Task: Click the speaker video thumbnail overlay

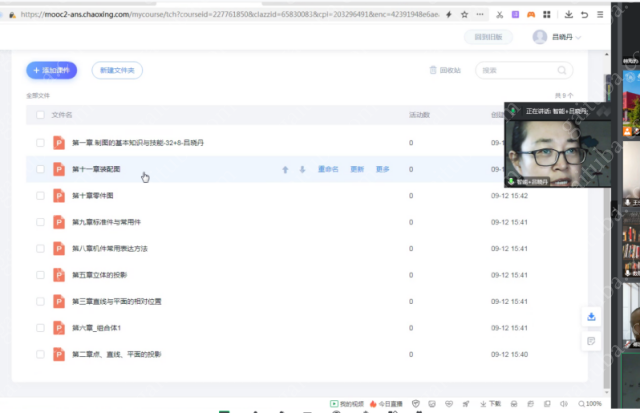Action: (558, 145)
